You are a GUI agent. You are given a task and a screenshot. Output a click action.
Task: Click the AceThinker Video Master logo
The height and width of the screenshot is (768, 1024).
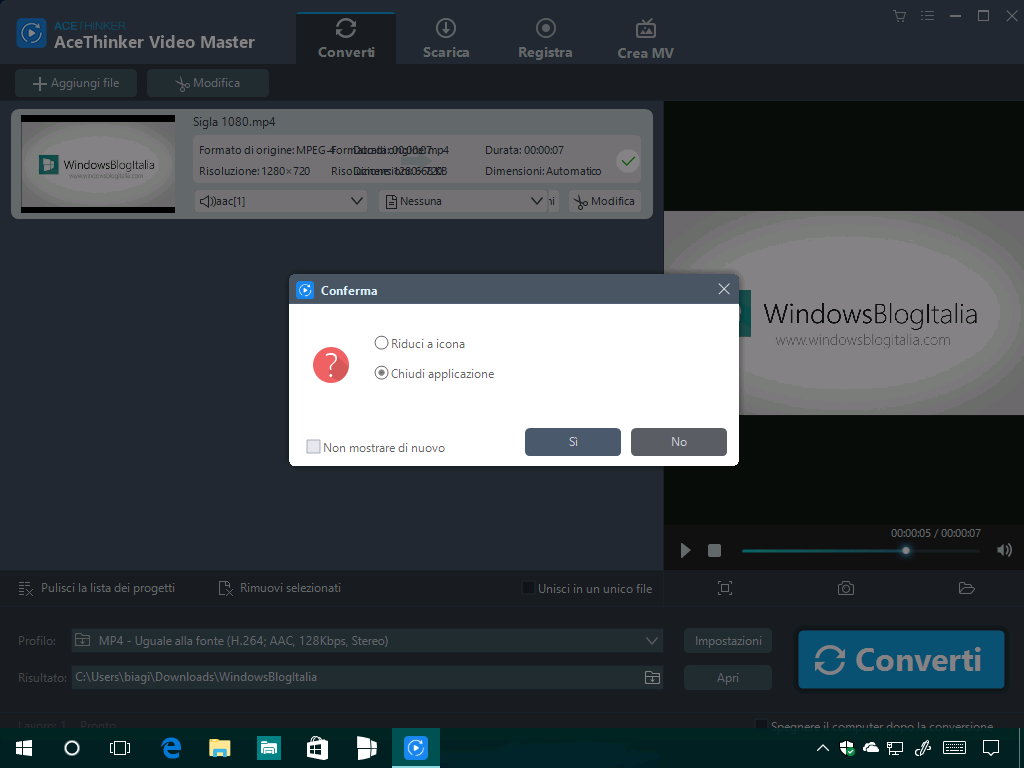click(31, 34)
